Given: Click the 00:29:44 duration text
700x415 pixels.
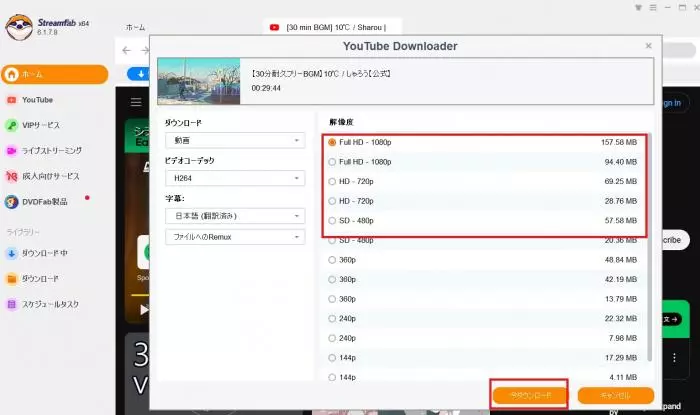Looking at the screenshot, I should coord(266,88).
